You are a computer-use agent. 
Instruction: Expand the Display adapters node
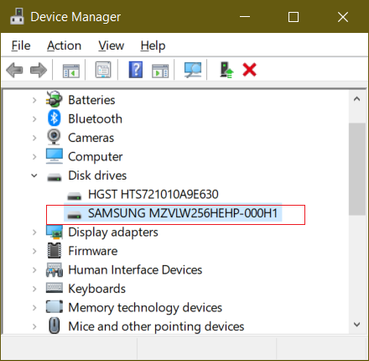click(34, 232)
